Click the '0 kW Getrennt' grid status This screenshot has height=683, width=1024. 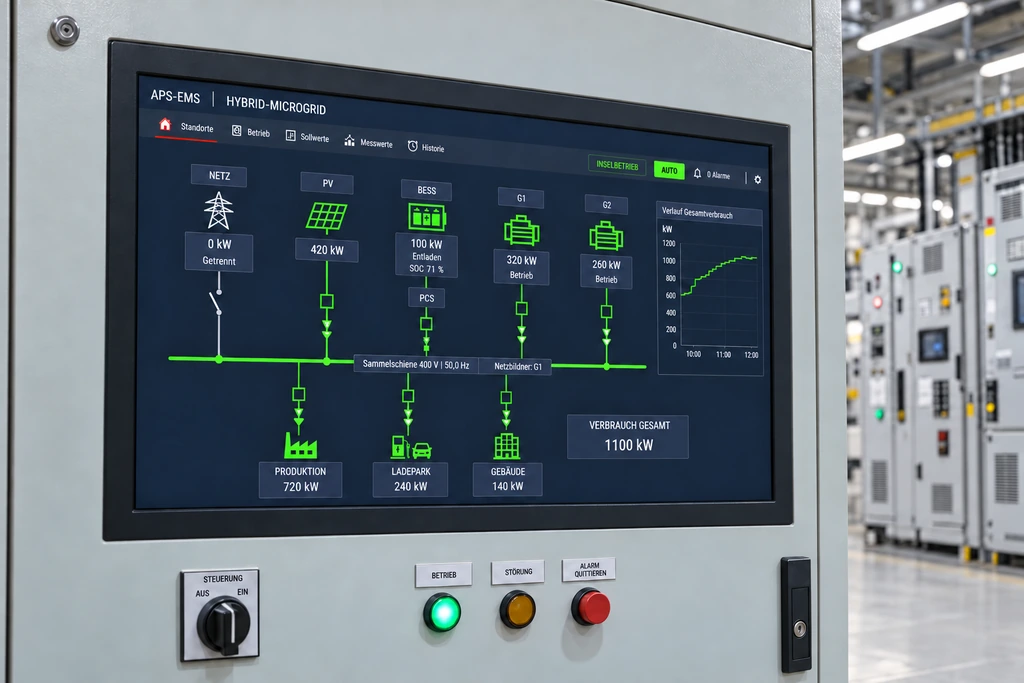pyautogui.click(x=219, y=252)
